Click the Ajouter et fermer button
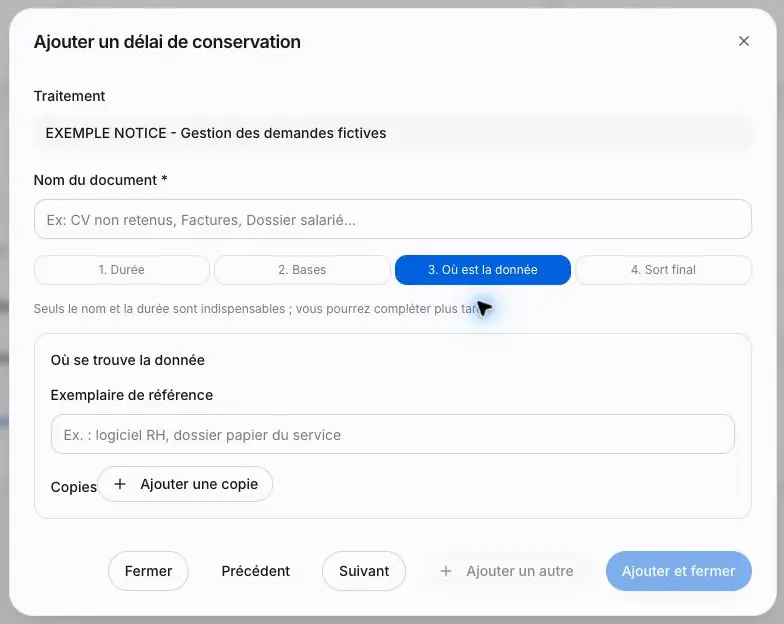 tap(678, 570)
